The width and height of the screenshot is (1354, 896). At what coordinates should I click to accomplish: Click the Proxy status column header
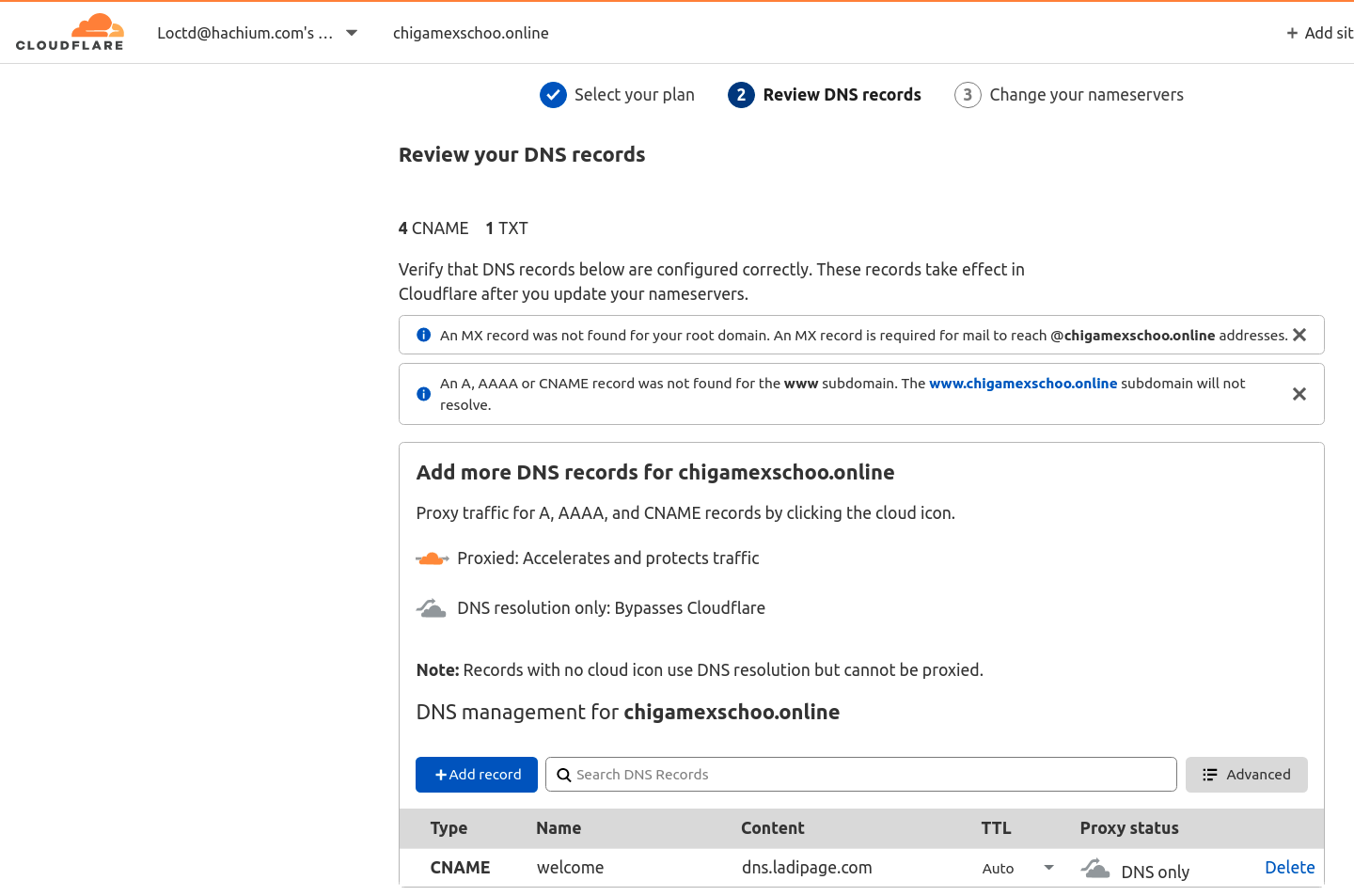1129,828
